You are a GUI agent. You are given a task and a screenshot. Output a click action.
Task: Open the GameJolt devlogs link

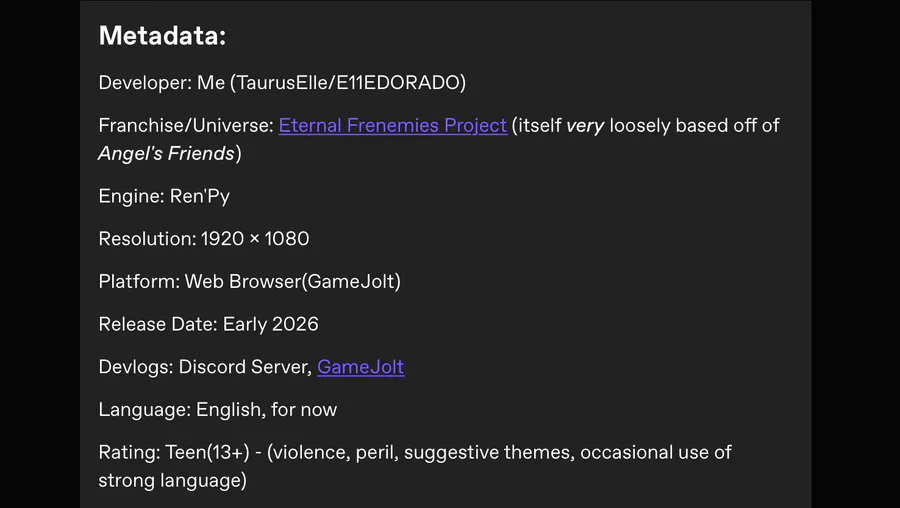pyautogui.click(x=360, y=367)
